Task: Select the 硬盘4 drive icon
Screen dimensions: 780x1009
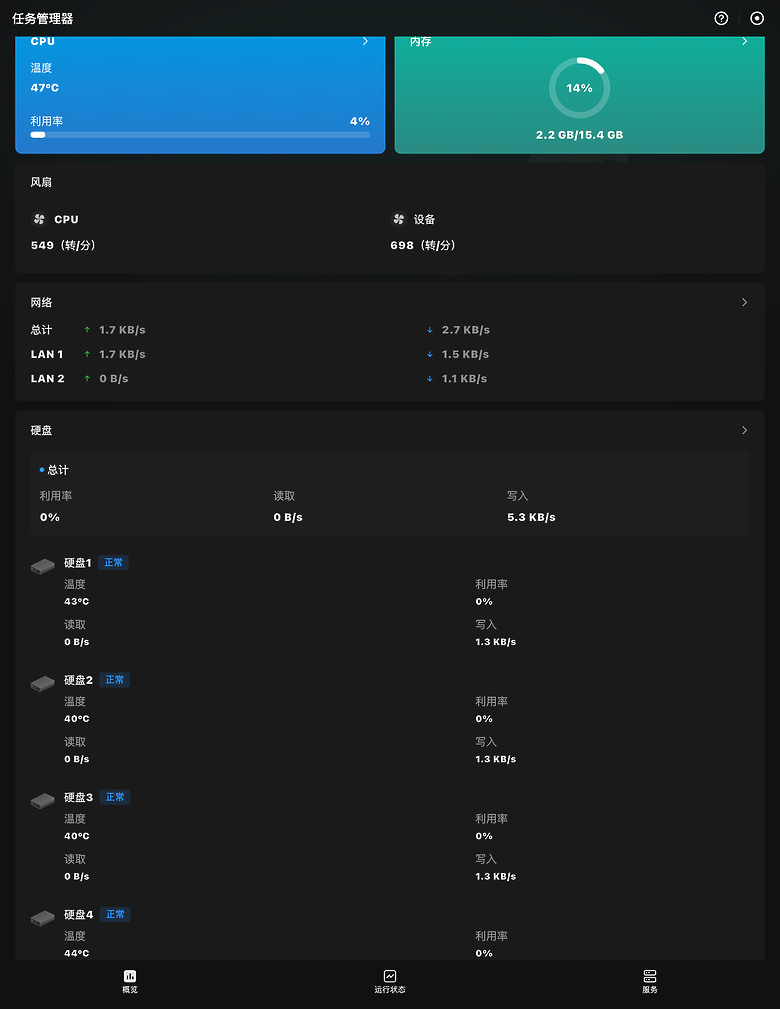Action: pos(43,918)
